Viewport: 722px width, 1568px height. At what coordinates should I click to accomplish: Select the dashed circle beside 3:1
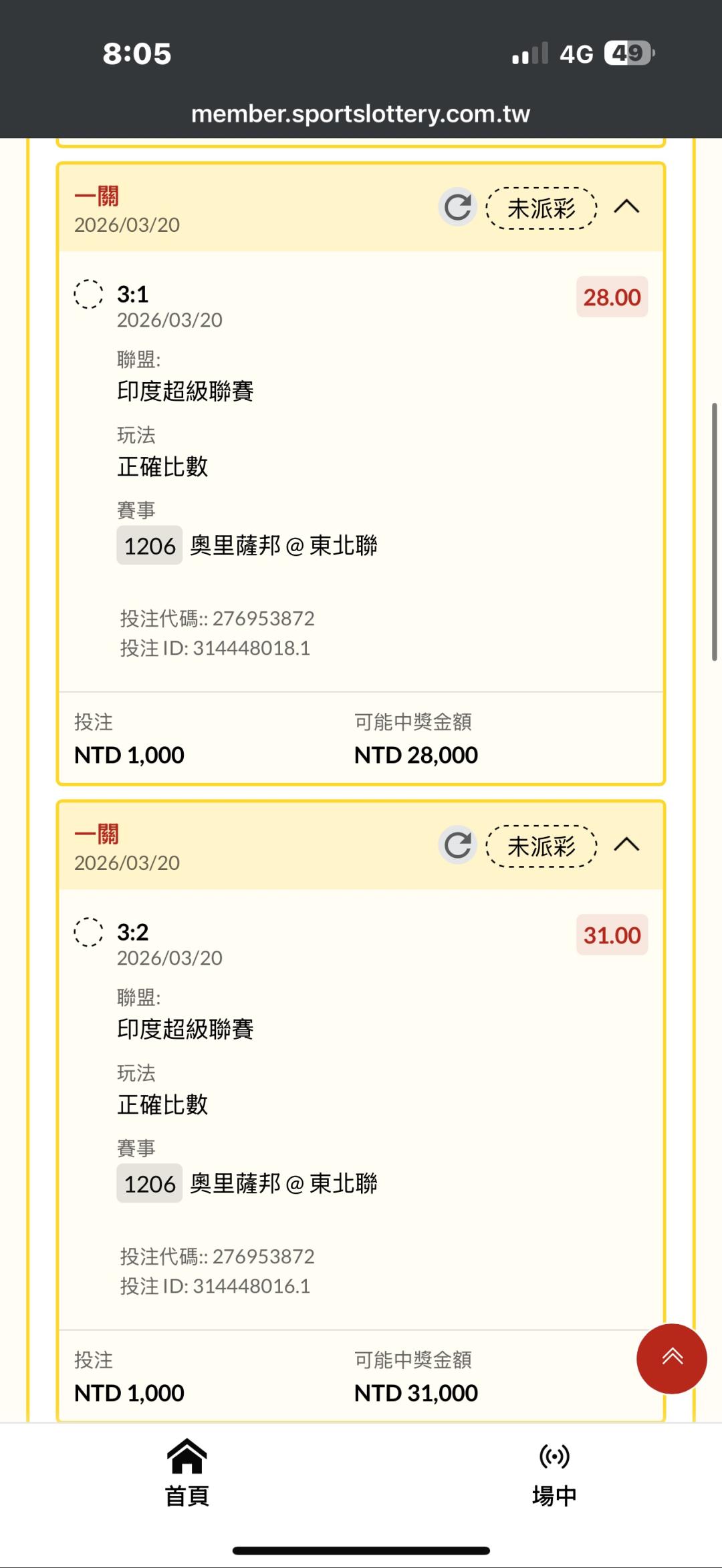(88, 294)
